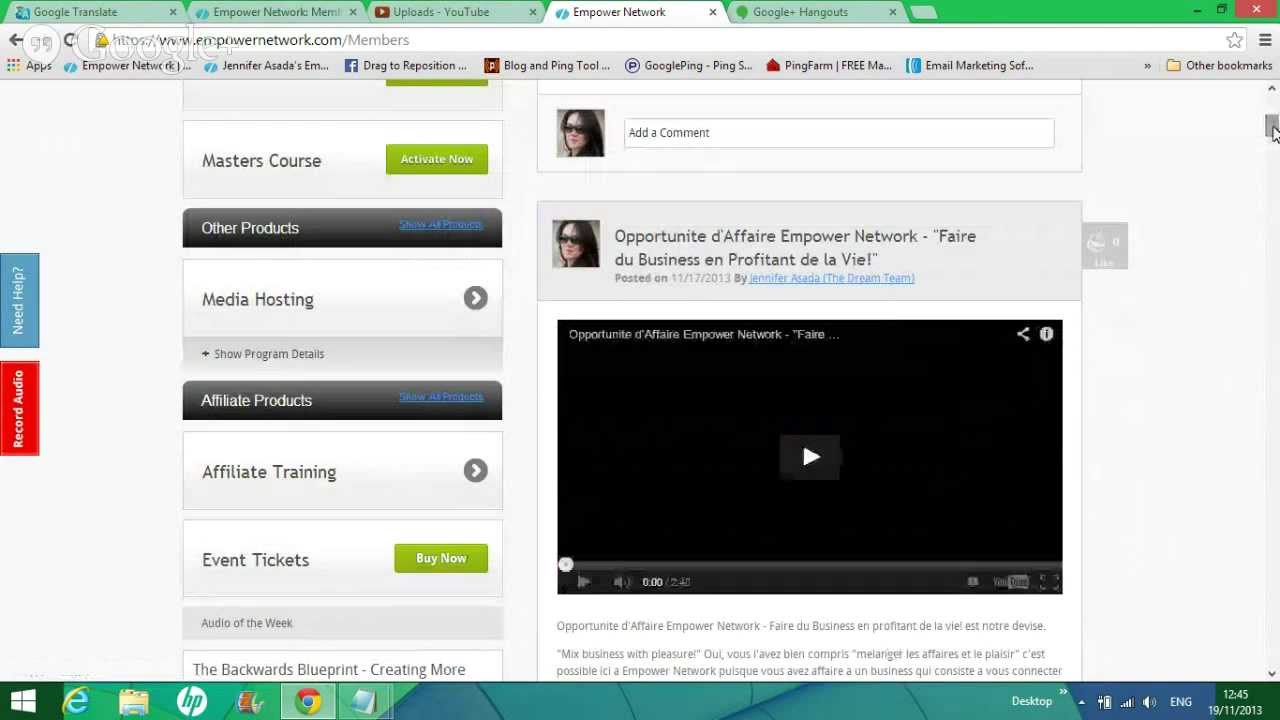Click the ENG language indicator
This screenshot has width=1280, height=720.
coord(1181,702)
